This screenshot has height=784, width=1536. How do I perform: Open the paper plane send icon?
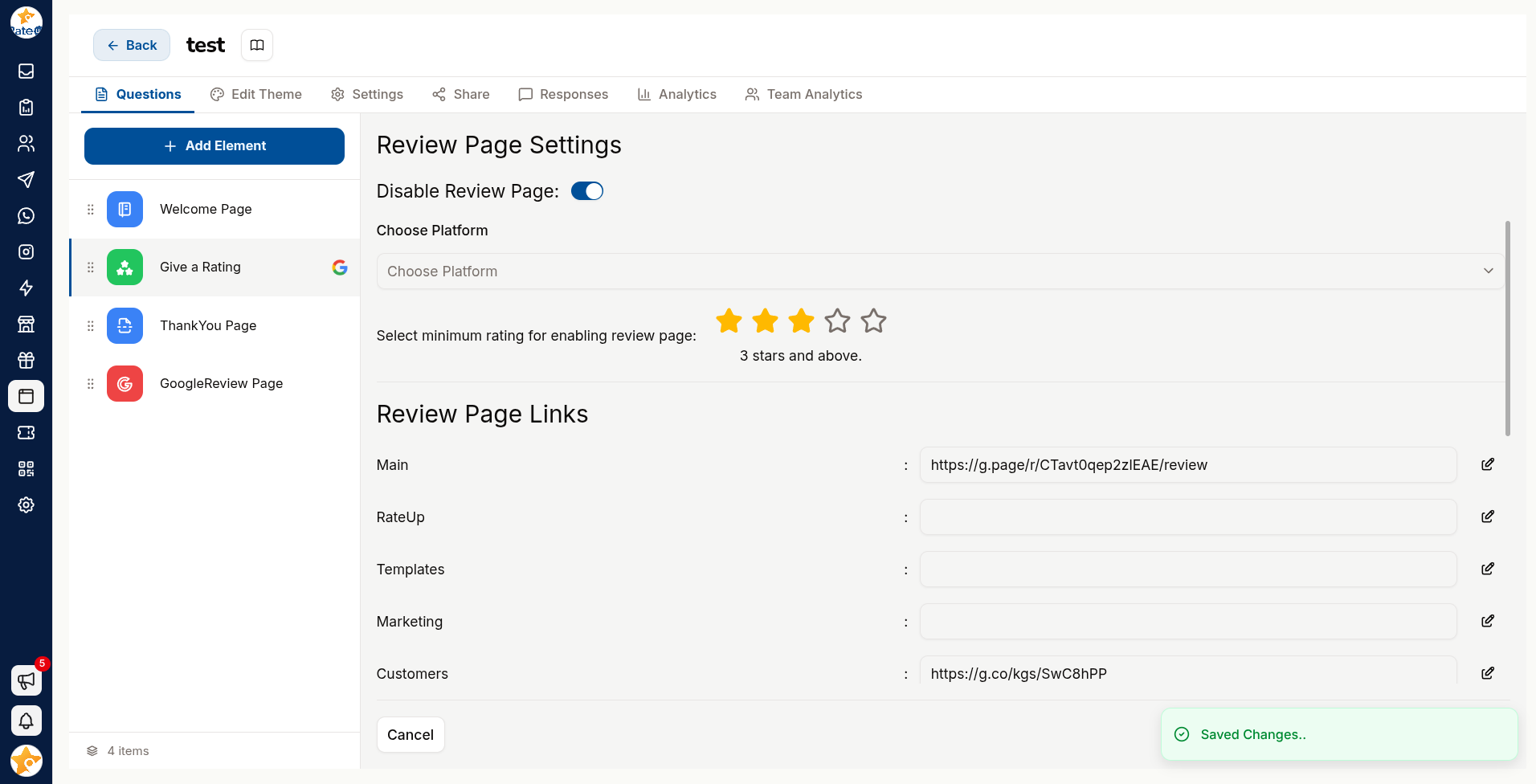tap(26, 180)
